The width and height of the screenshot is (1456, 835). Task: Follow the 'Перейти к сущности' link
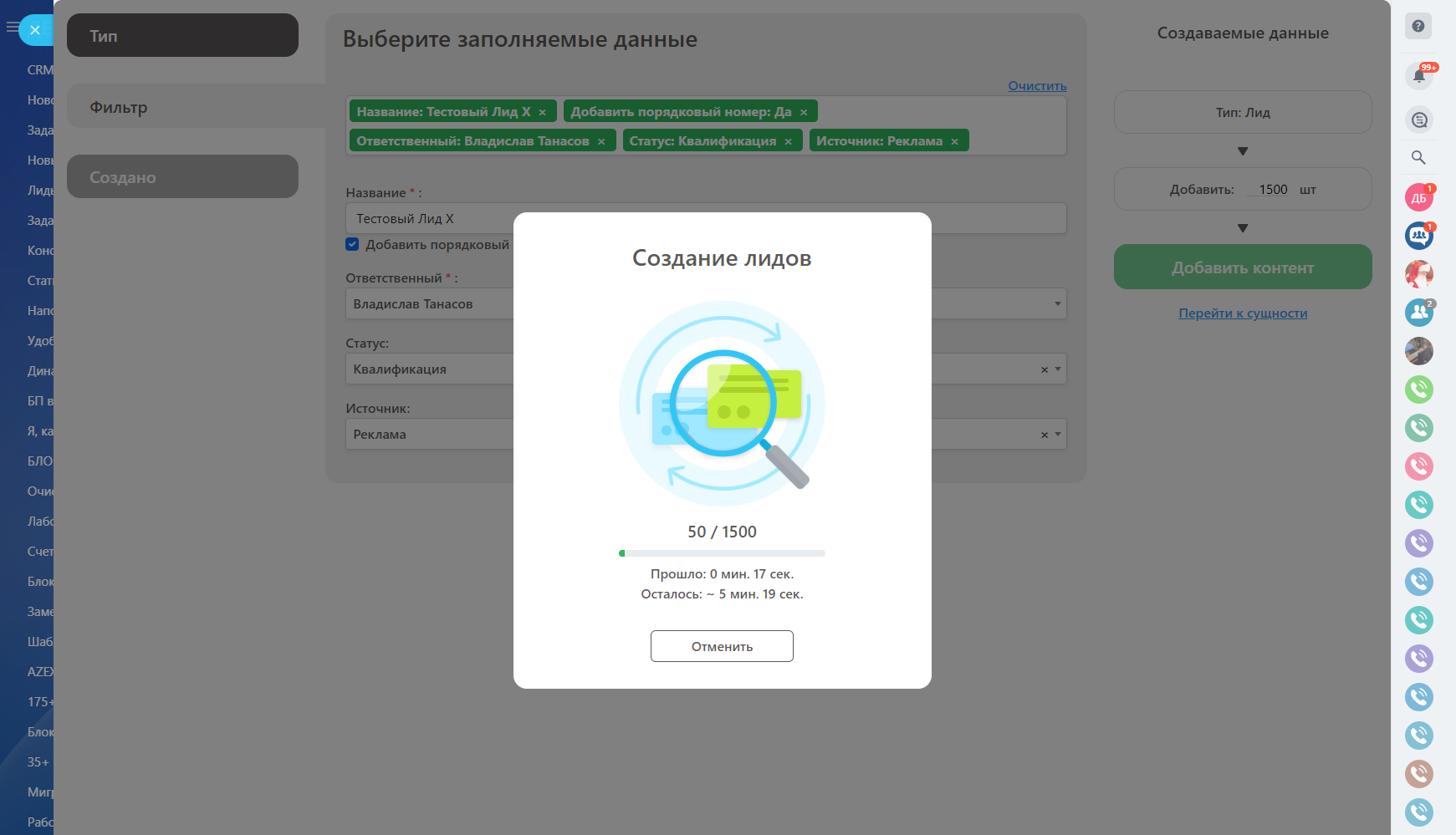coord(1243,313)
